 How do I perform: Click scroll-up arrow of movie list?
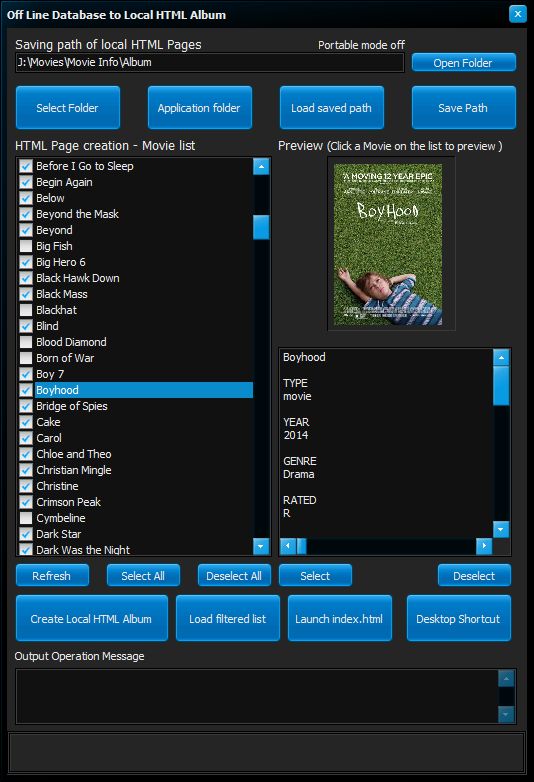pyautogui.click(x=261, y=166)
